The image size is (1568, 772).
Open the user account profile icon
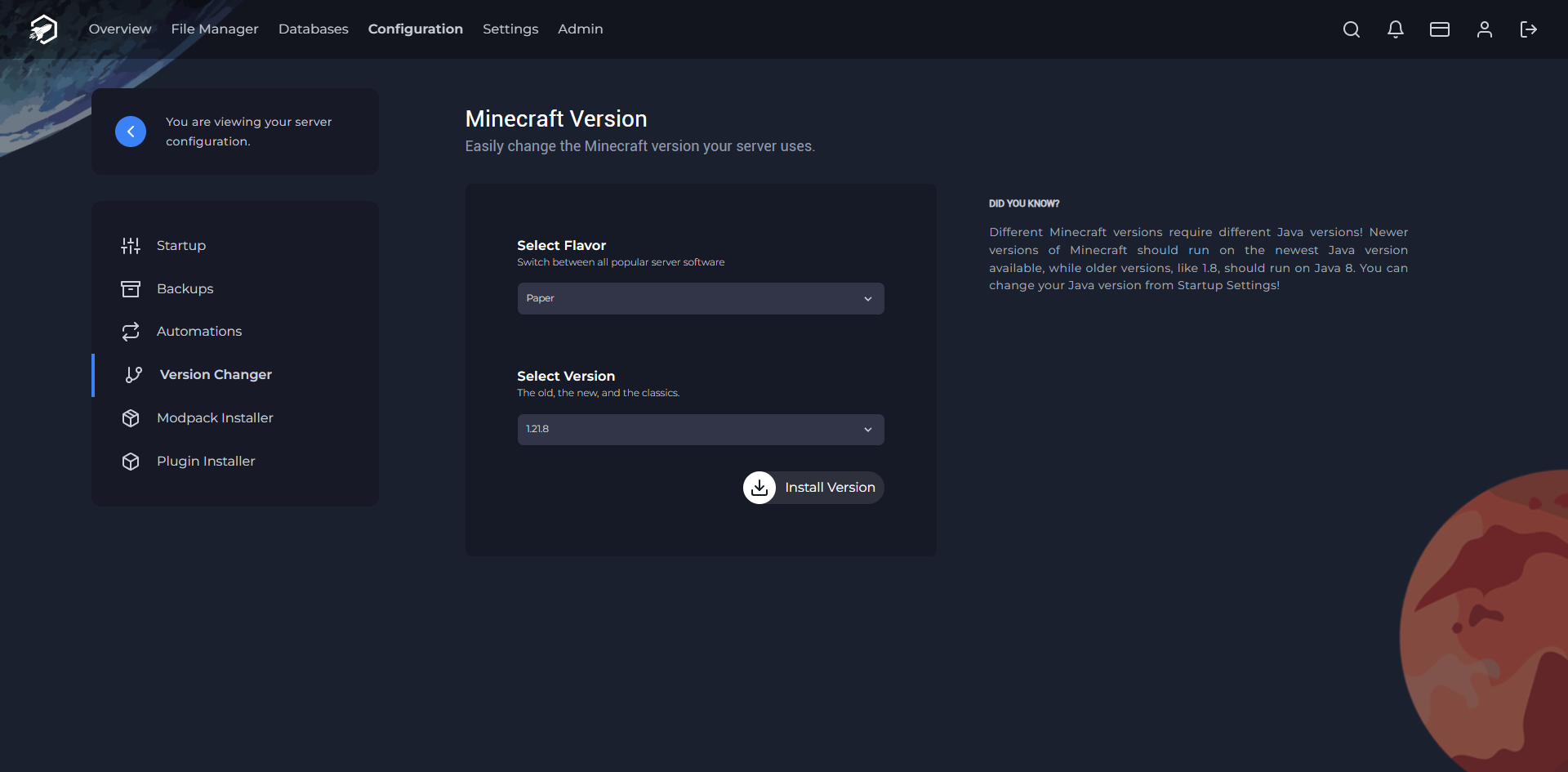pyautogui.click(x=1484, y=29)
